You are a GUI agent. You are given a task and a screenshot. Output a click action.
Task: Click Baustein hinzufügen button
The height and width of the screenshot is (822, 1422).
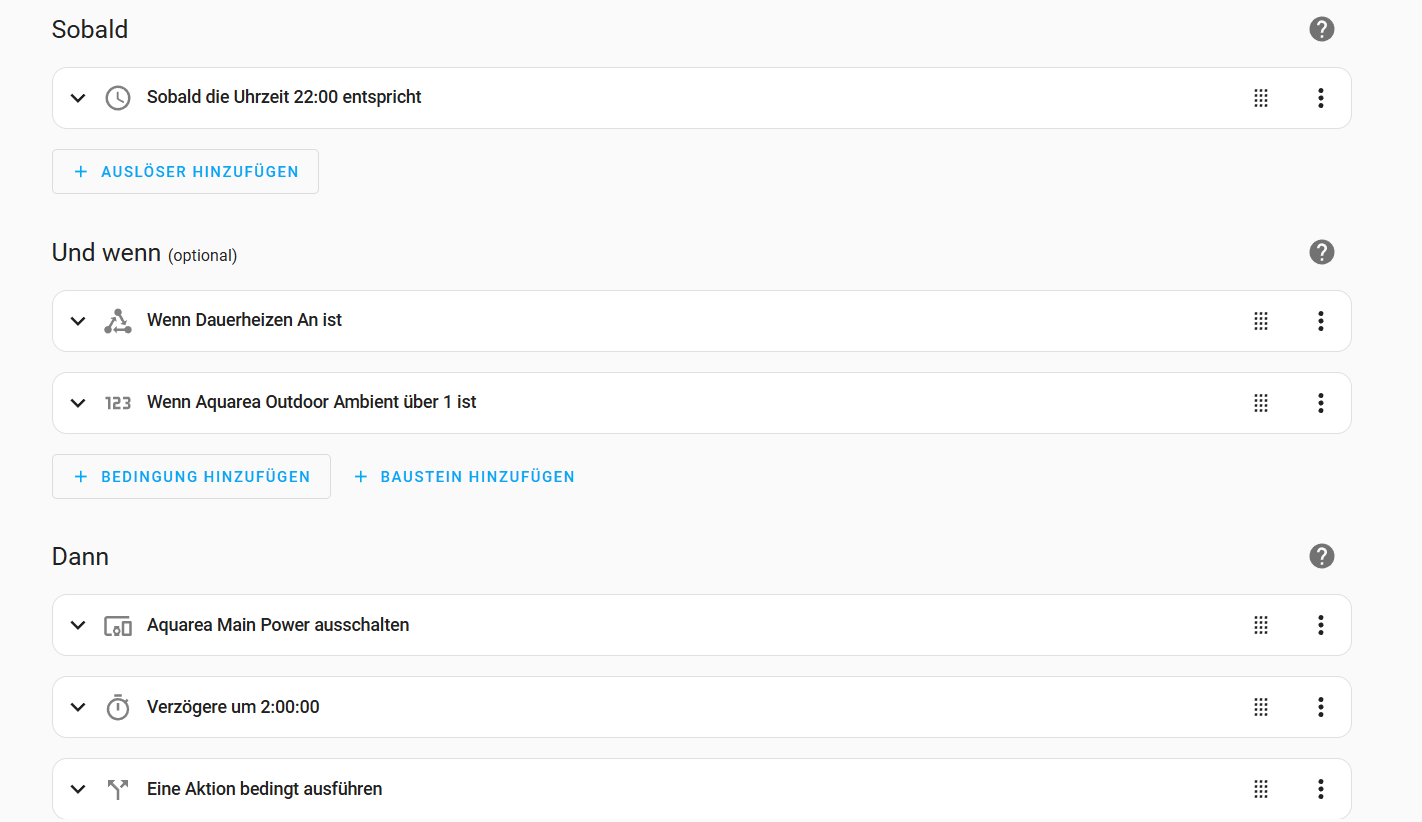coord(464,477)
